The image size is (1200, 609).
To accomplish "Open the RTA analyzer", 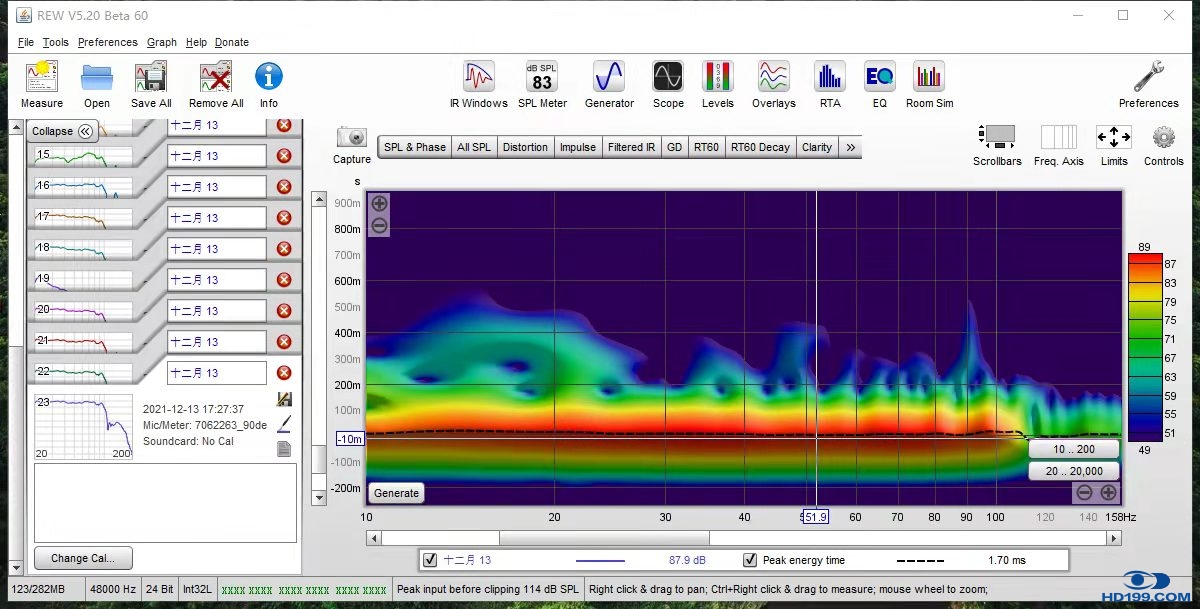I will click(829, 78).
